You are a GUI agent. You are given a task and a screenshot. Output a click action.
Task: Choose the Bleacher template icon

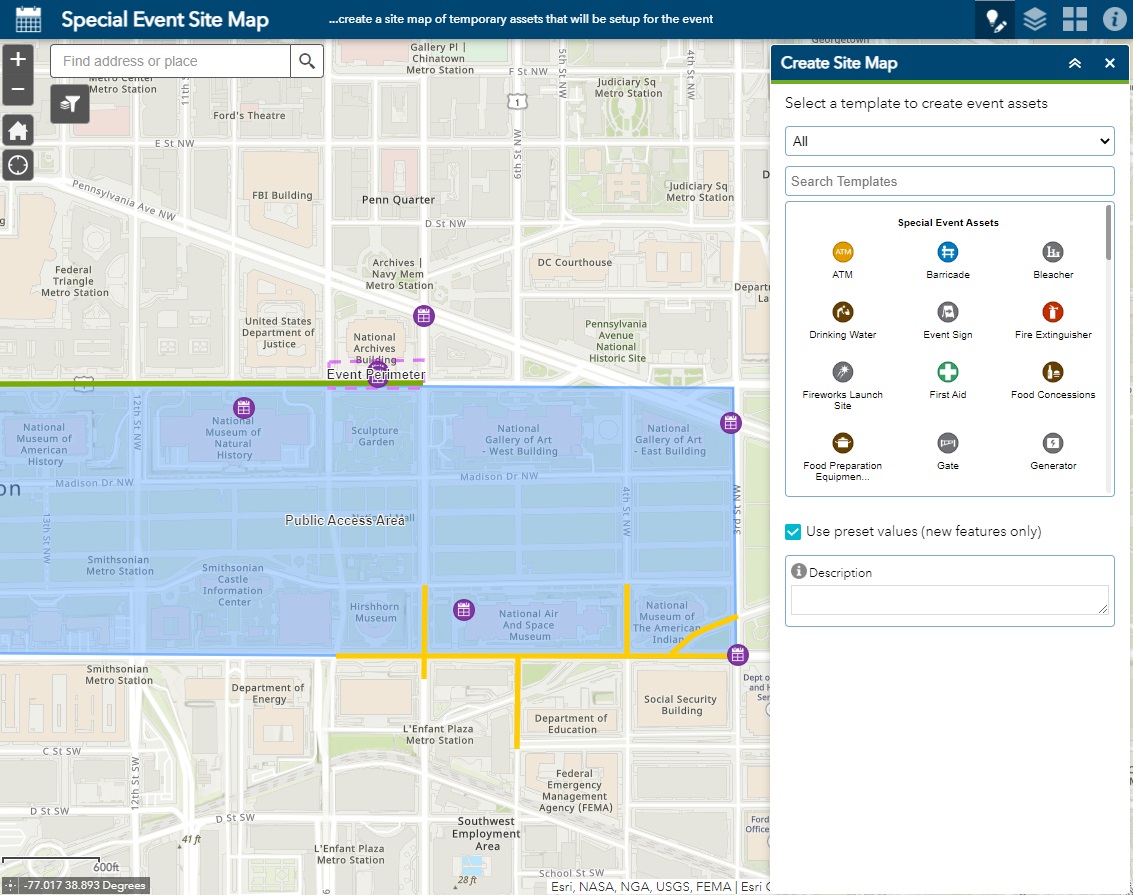(x=1052, y=252)
